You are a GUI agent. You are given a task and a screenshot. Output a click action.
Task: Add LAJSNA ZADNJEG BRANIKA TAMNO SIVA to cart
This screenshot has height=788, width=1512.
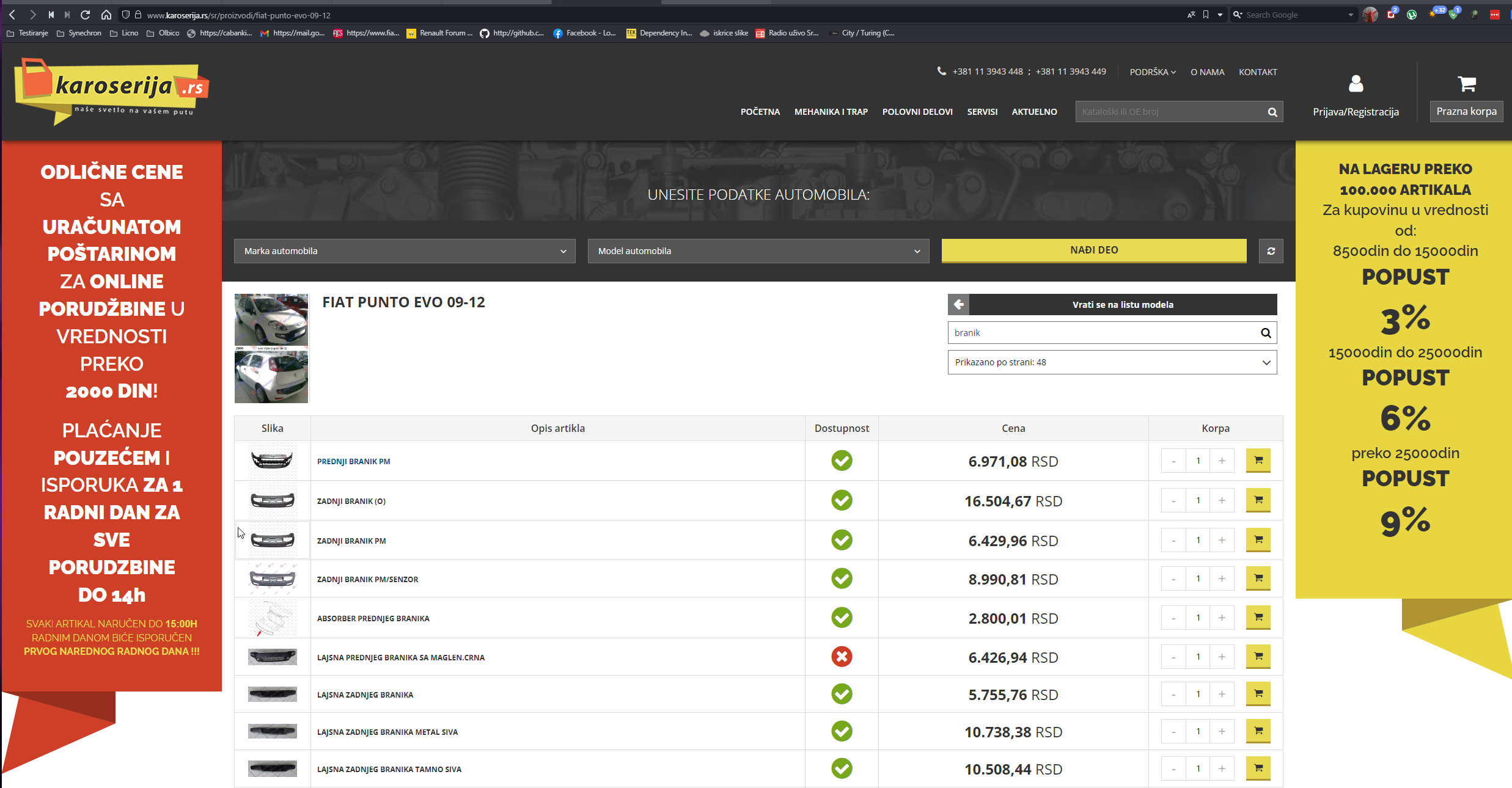coord(1258,768)
